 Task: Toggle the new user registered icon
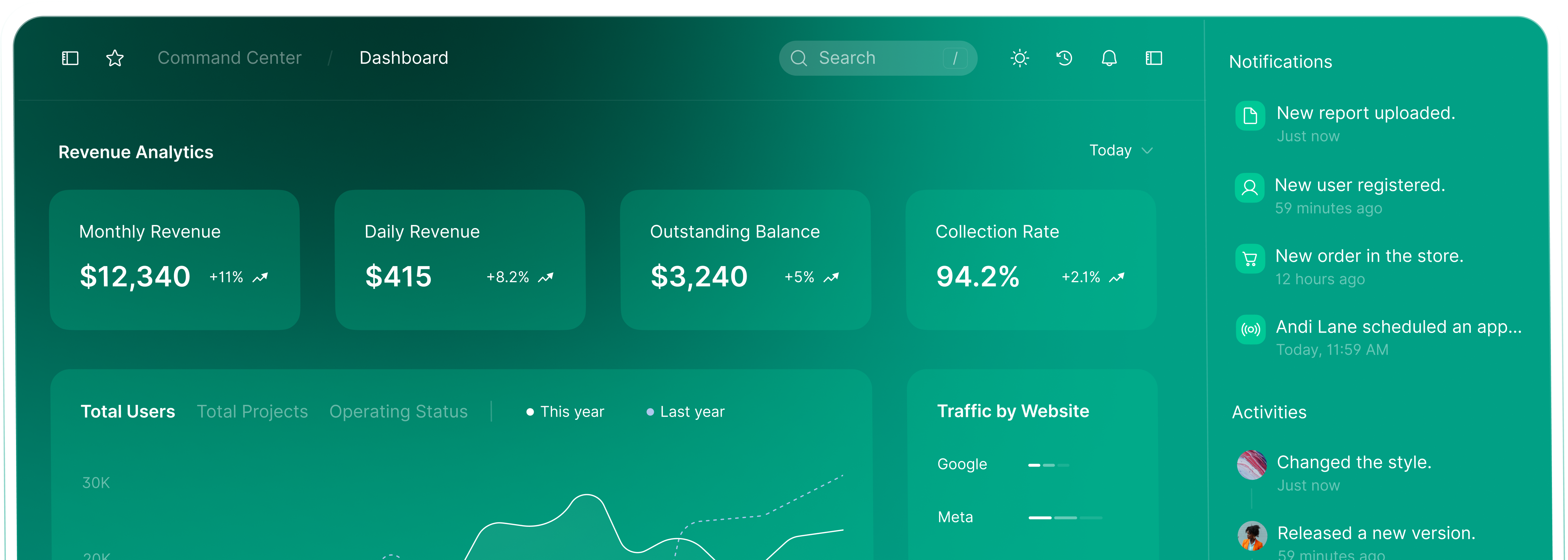click(1250, 188)
